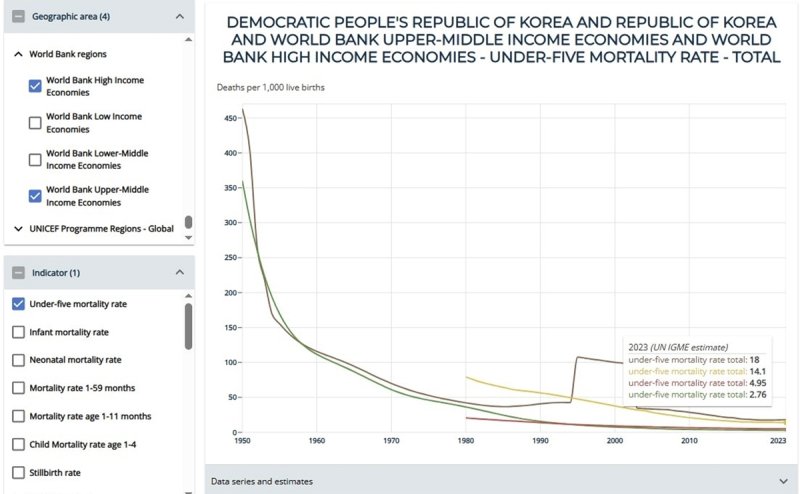
Task: Click minus icon beside Indicator header
Action: pos(18,272)
